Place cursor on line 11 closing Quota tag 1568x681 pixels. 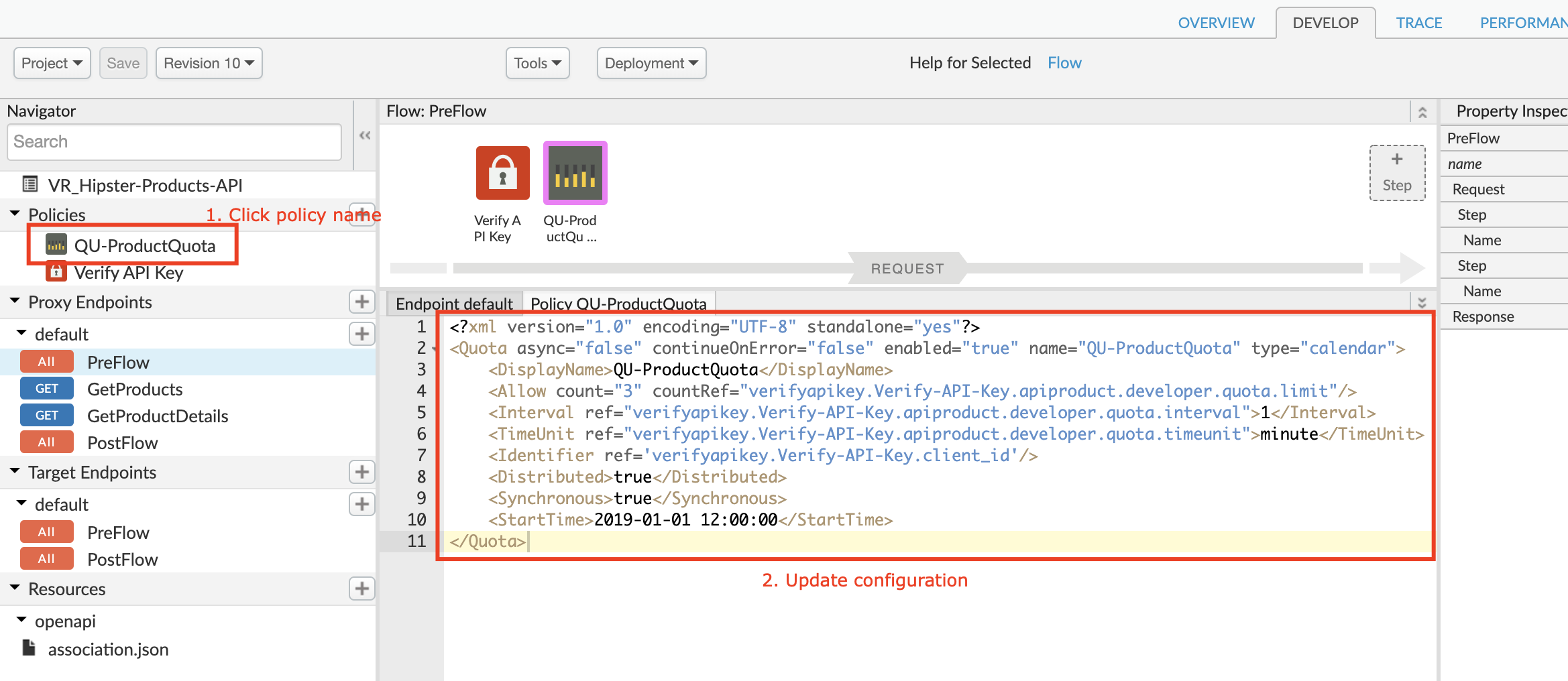pyautogui.click(x=488, y=542)
